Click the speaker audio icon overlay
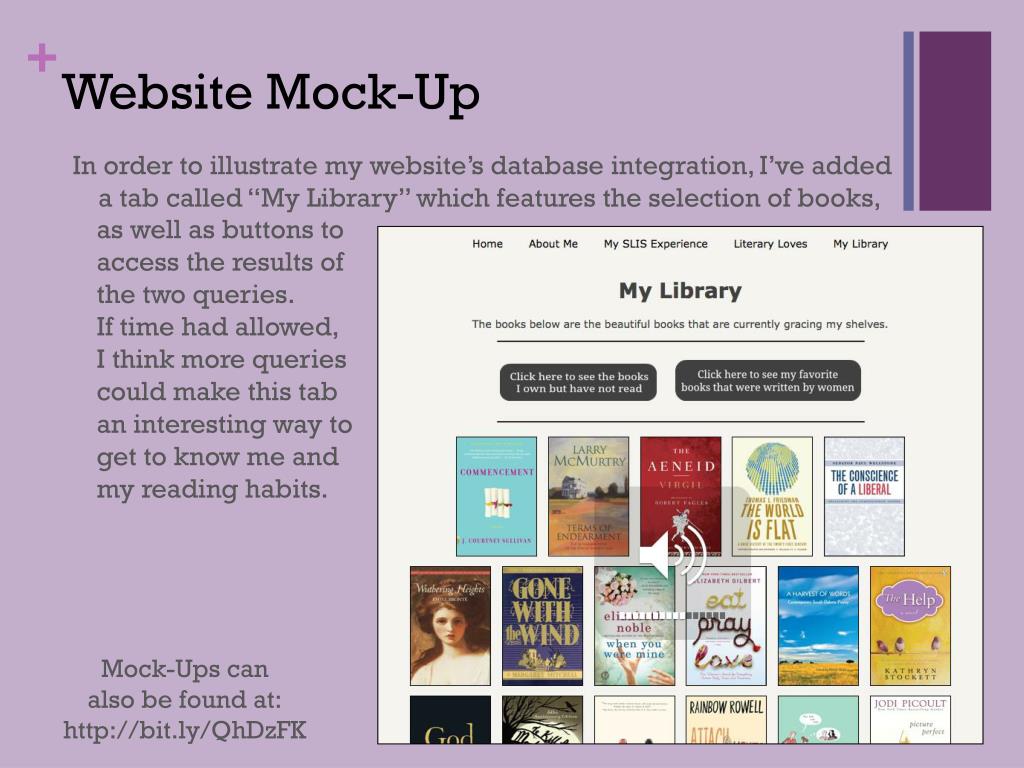This screenshot has height=768, width=1024. tap(673, 554)
